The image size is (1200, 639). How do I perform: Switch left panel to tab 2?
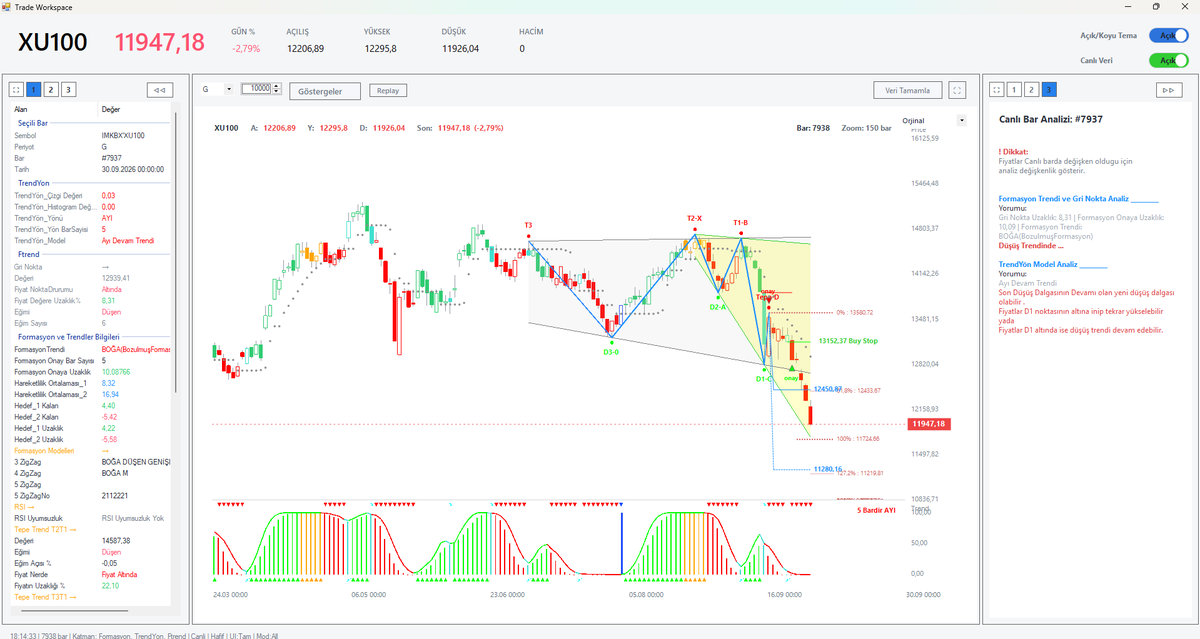click(51, 90)
